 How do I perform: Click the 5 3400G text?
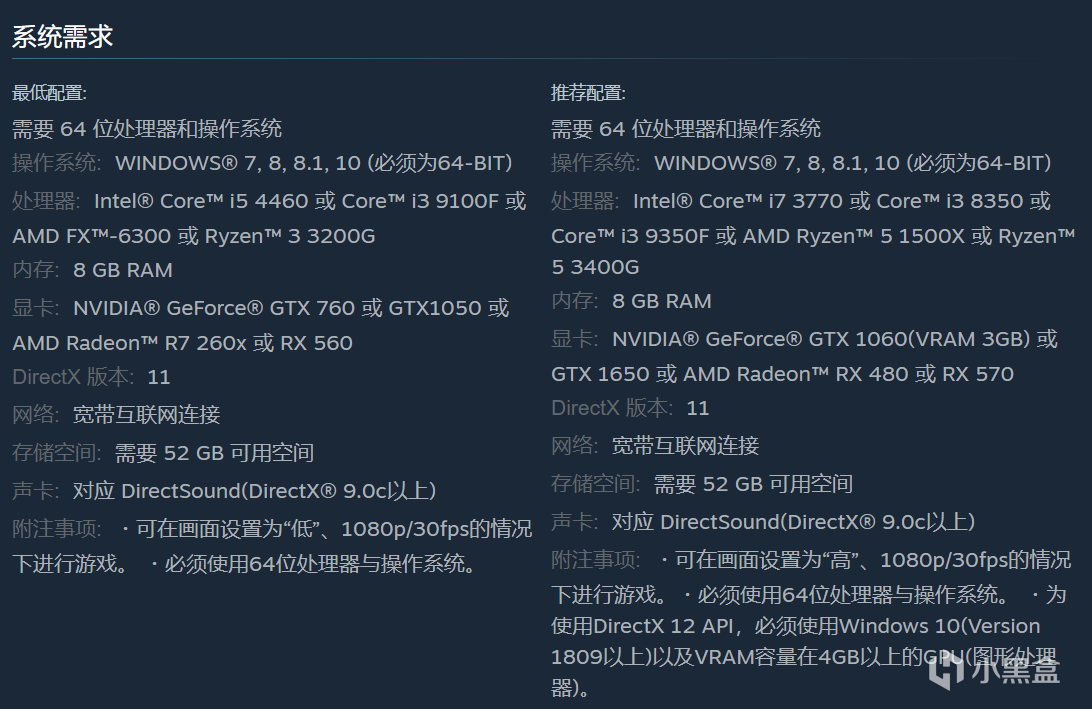pos(595,267)
